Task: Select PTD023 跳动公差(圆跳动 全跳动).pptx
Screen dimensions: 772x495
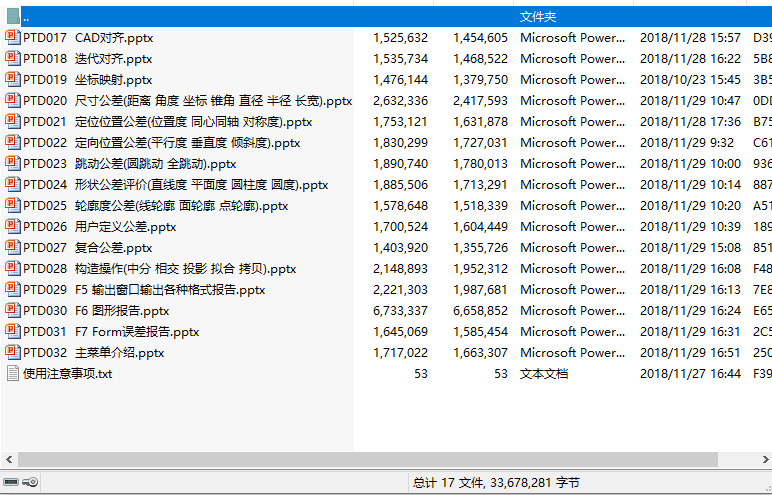Action: click(x=130, y=163)
